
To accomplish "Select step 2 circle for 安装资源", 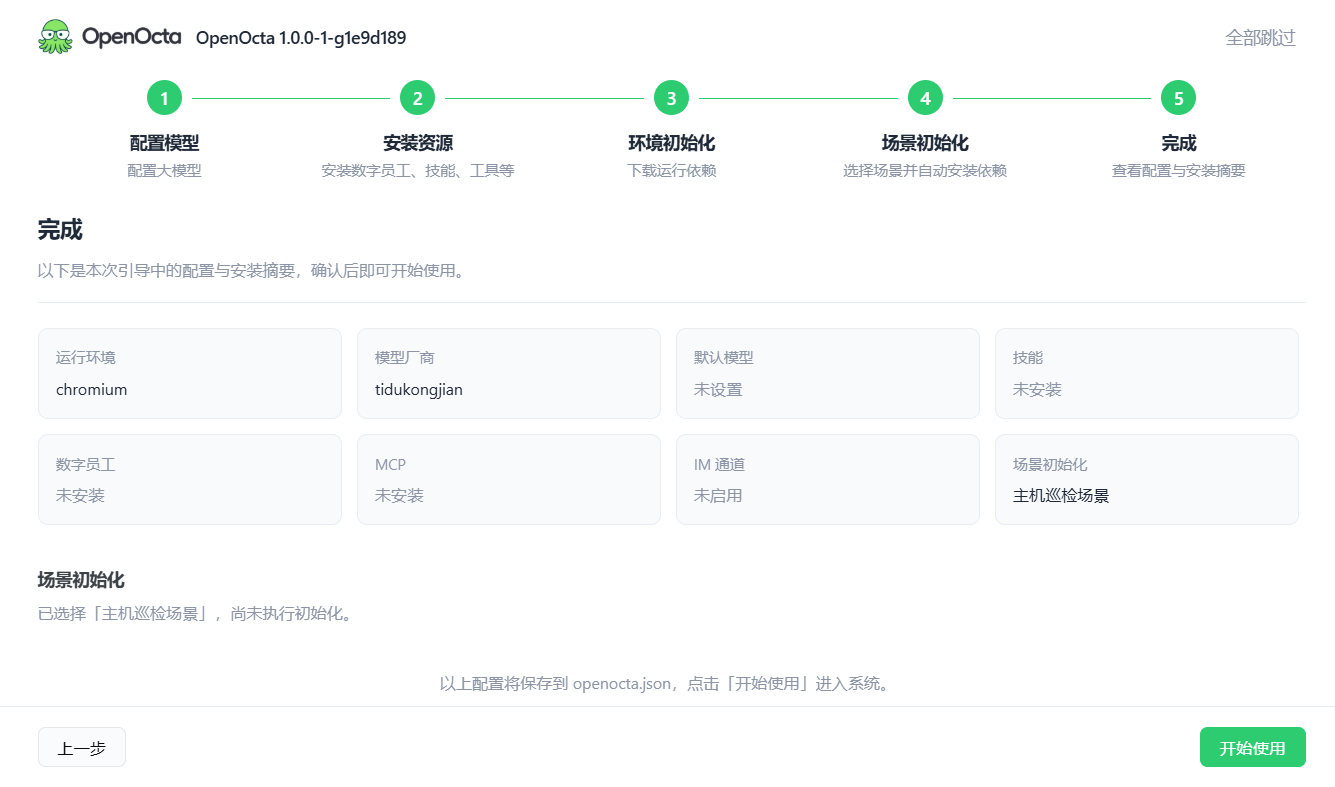I will point(418,98).
